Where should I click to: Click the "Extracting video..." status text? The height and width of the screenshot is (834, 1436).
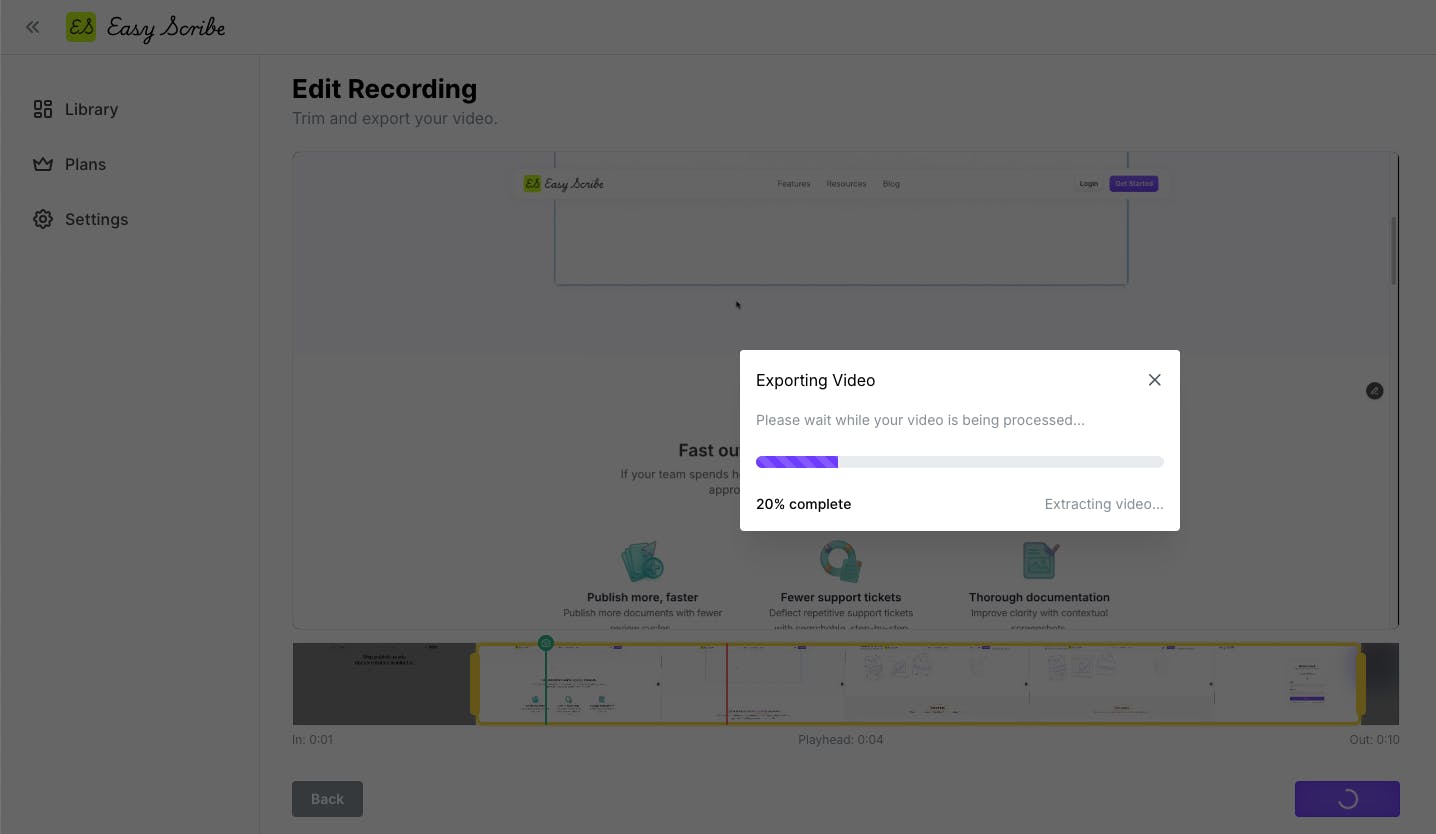tap(1104, 504)
